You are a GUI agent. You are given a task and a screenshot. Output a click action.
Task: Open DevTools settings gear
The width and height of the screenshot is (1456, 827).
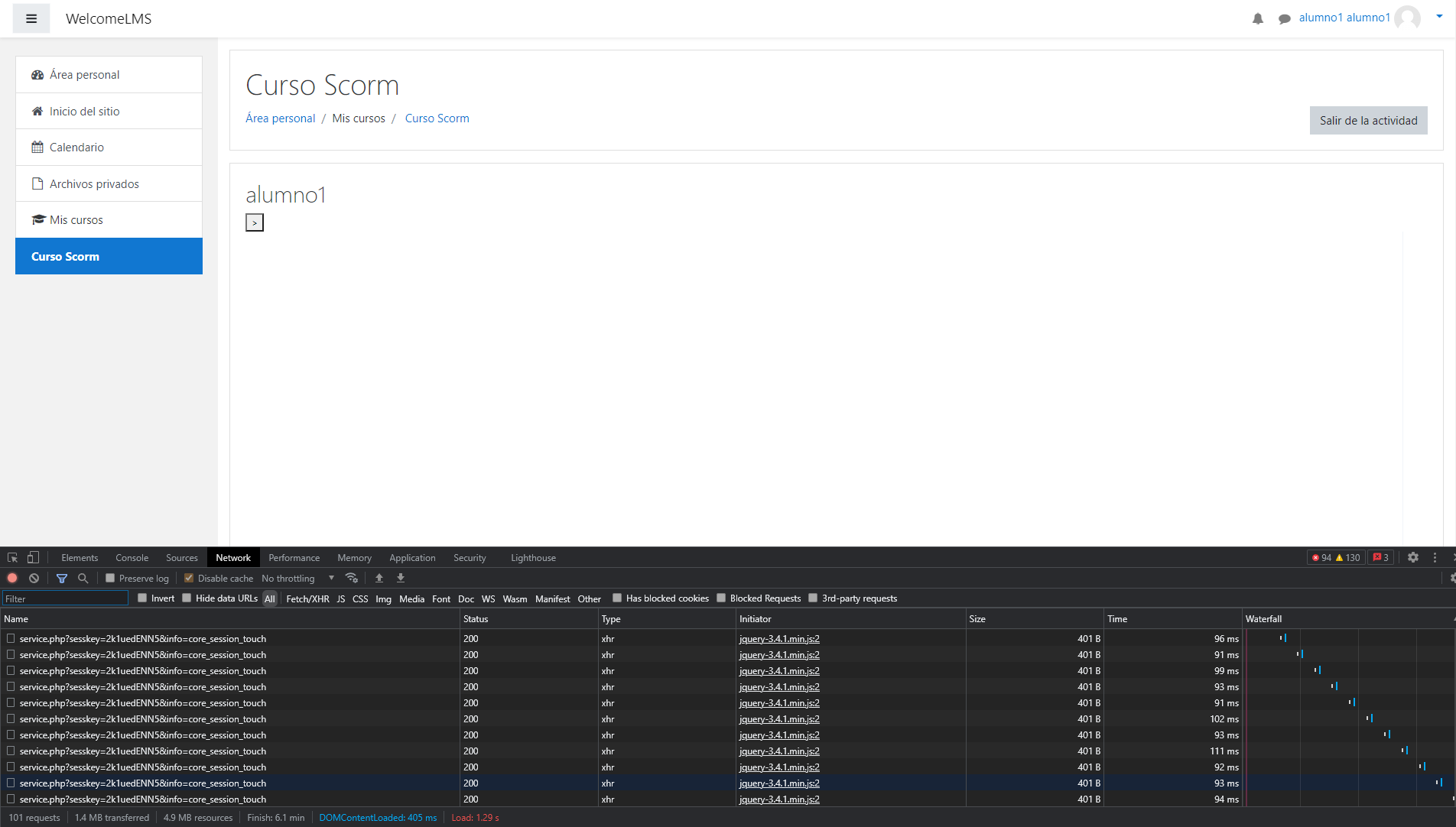click(1413, 558)
